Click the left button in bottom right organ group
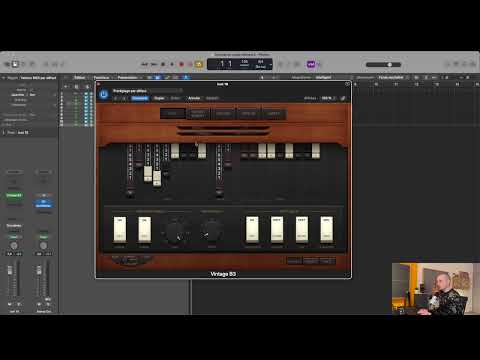Viewport: 480px width, 360px height. point(294,261)
